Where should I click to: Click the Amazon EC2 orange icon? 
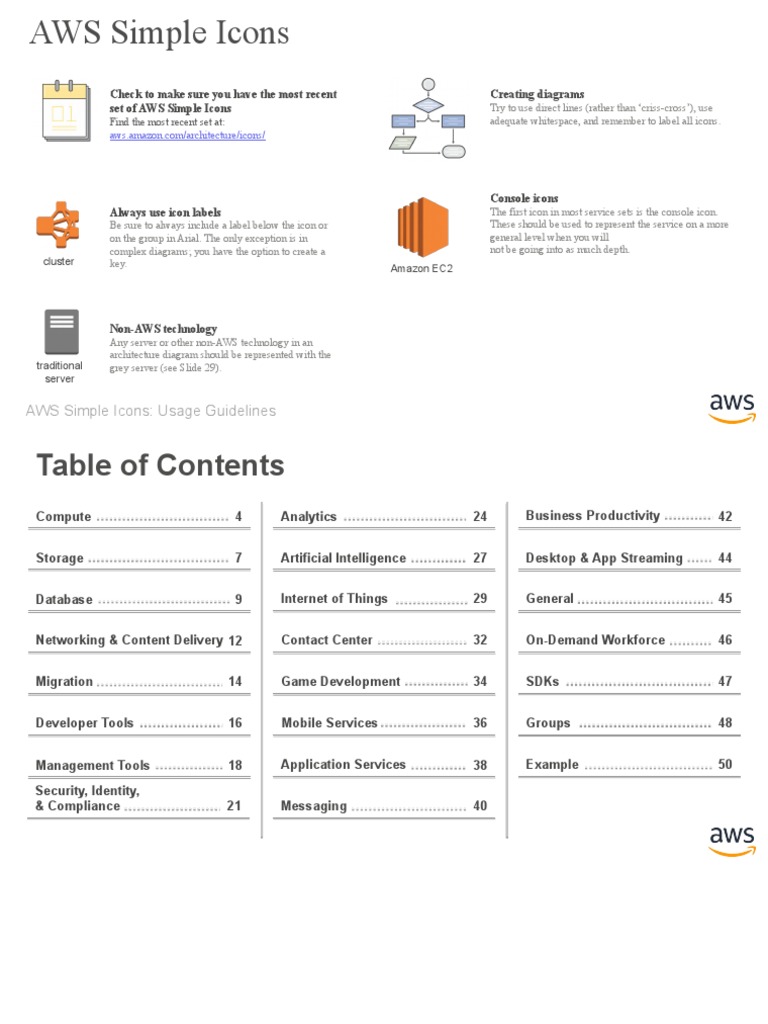[422, 227]
